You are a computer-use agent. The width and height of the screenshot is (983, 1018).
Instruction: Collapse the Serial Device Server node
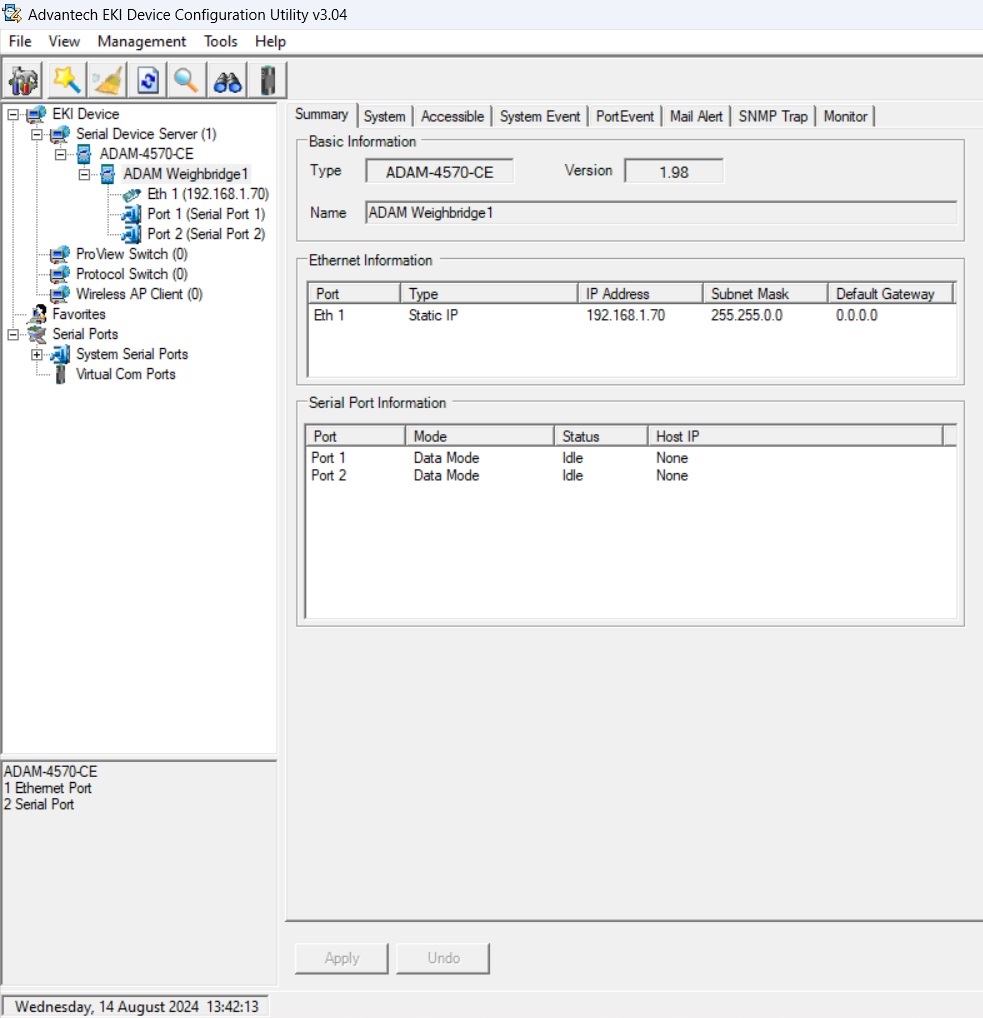point(37,134)
